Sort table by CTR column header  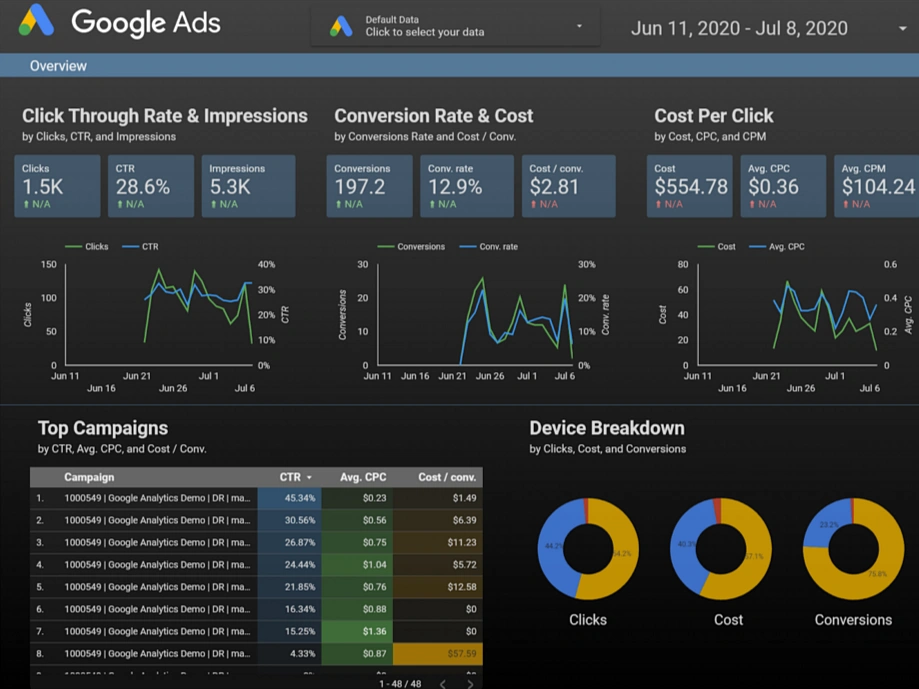(x=290, y=477)
